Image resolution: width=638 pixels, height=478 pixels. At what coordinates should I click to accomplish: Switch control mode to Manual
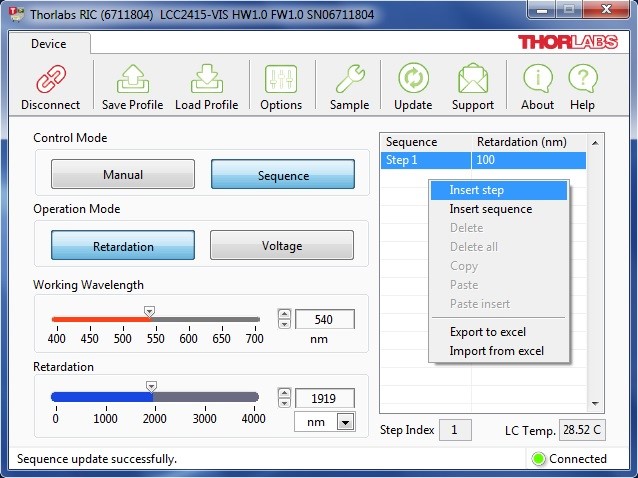pyautogui.click(x=123, y=175)
